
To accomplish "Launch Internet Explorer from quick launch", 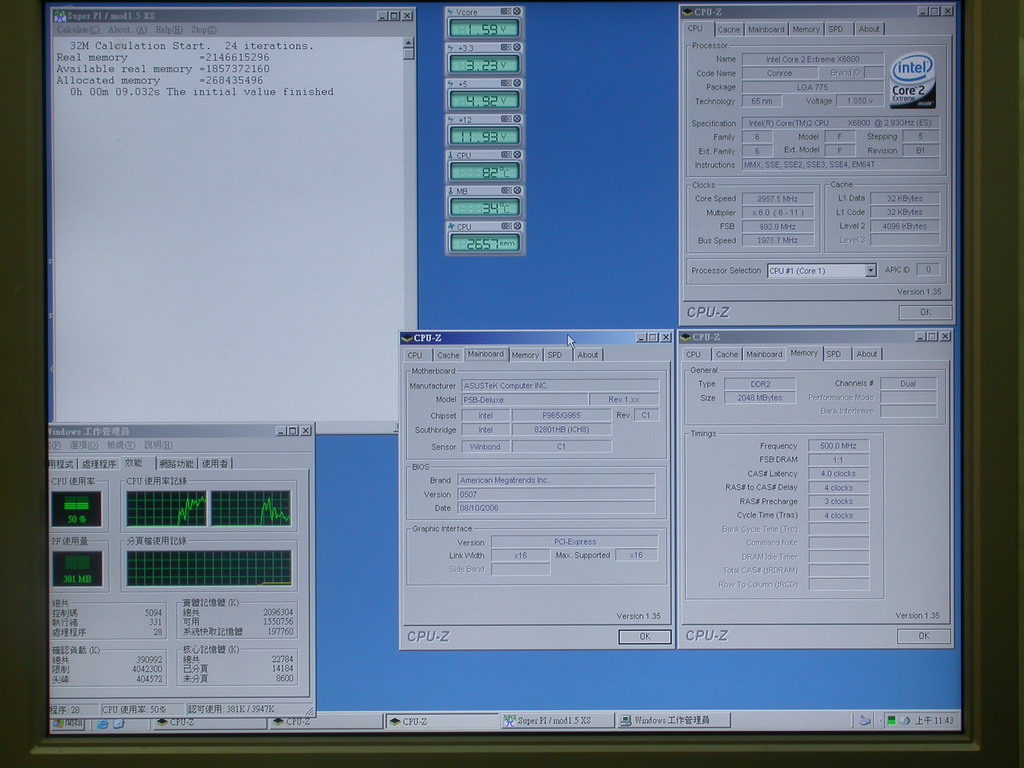I will [x=103, y=724].
